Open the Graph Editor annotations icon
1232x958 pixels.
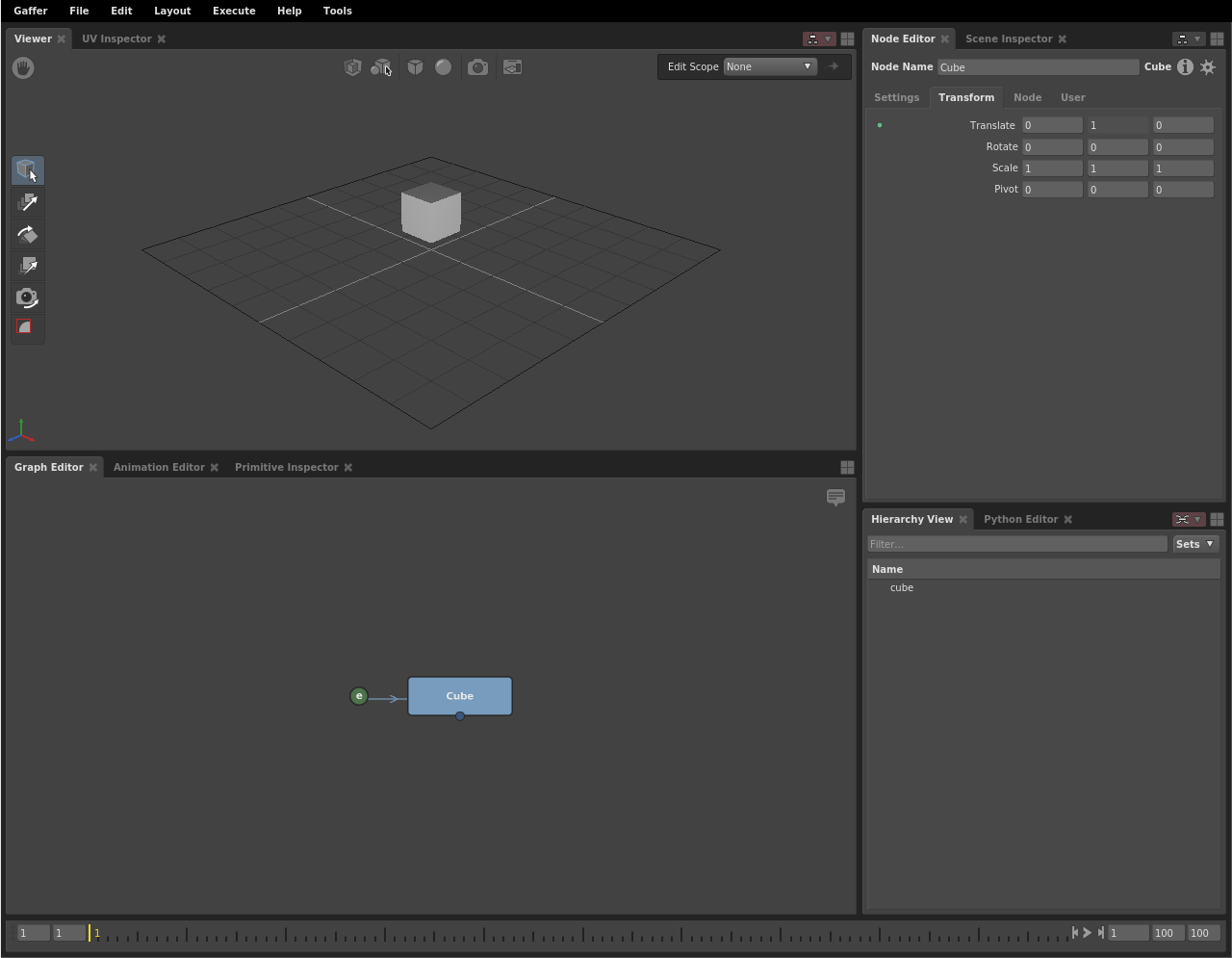[835, 497]
